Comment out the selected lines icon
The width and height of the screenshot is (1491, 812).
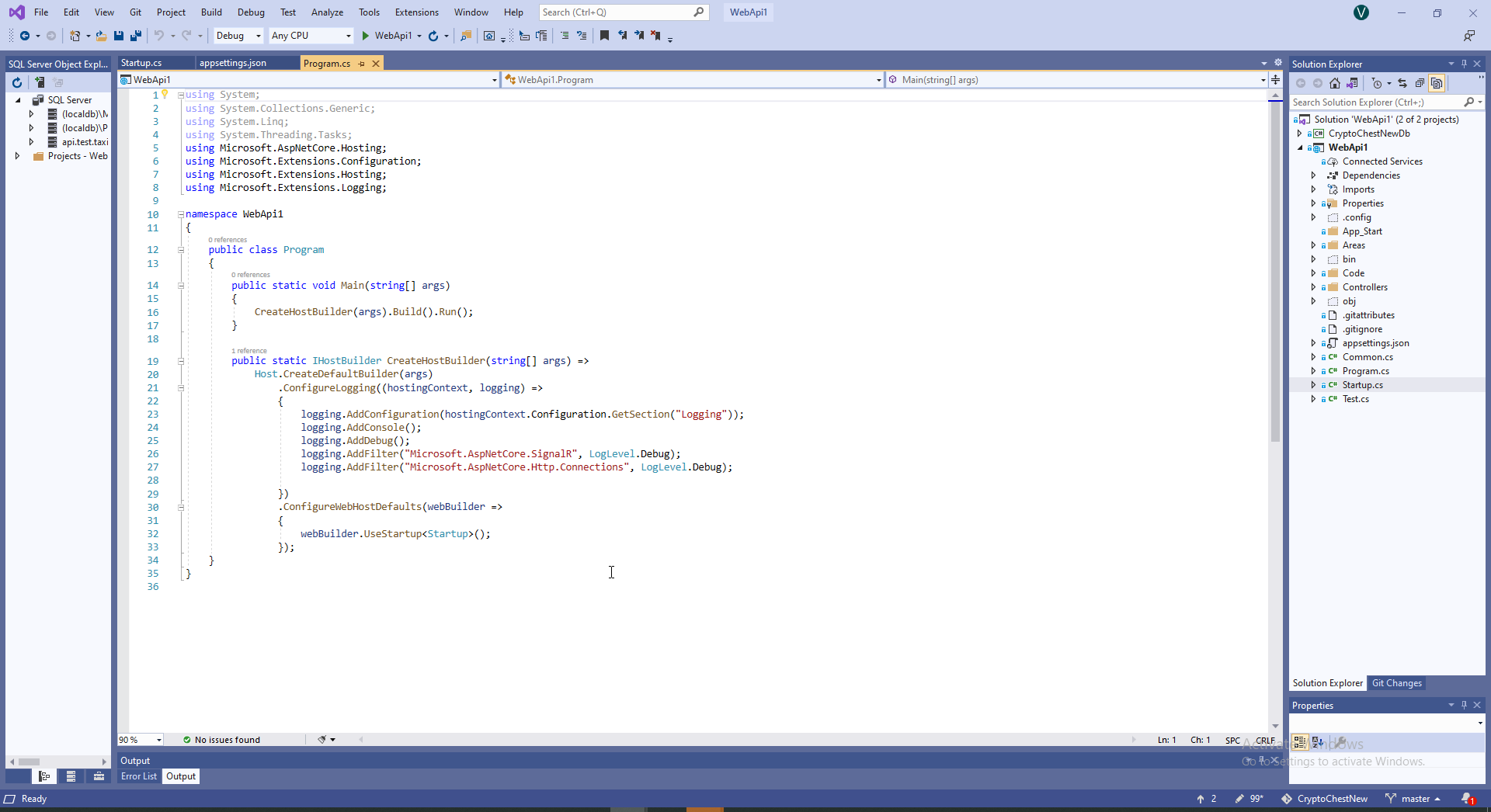565,36
